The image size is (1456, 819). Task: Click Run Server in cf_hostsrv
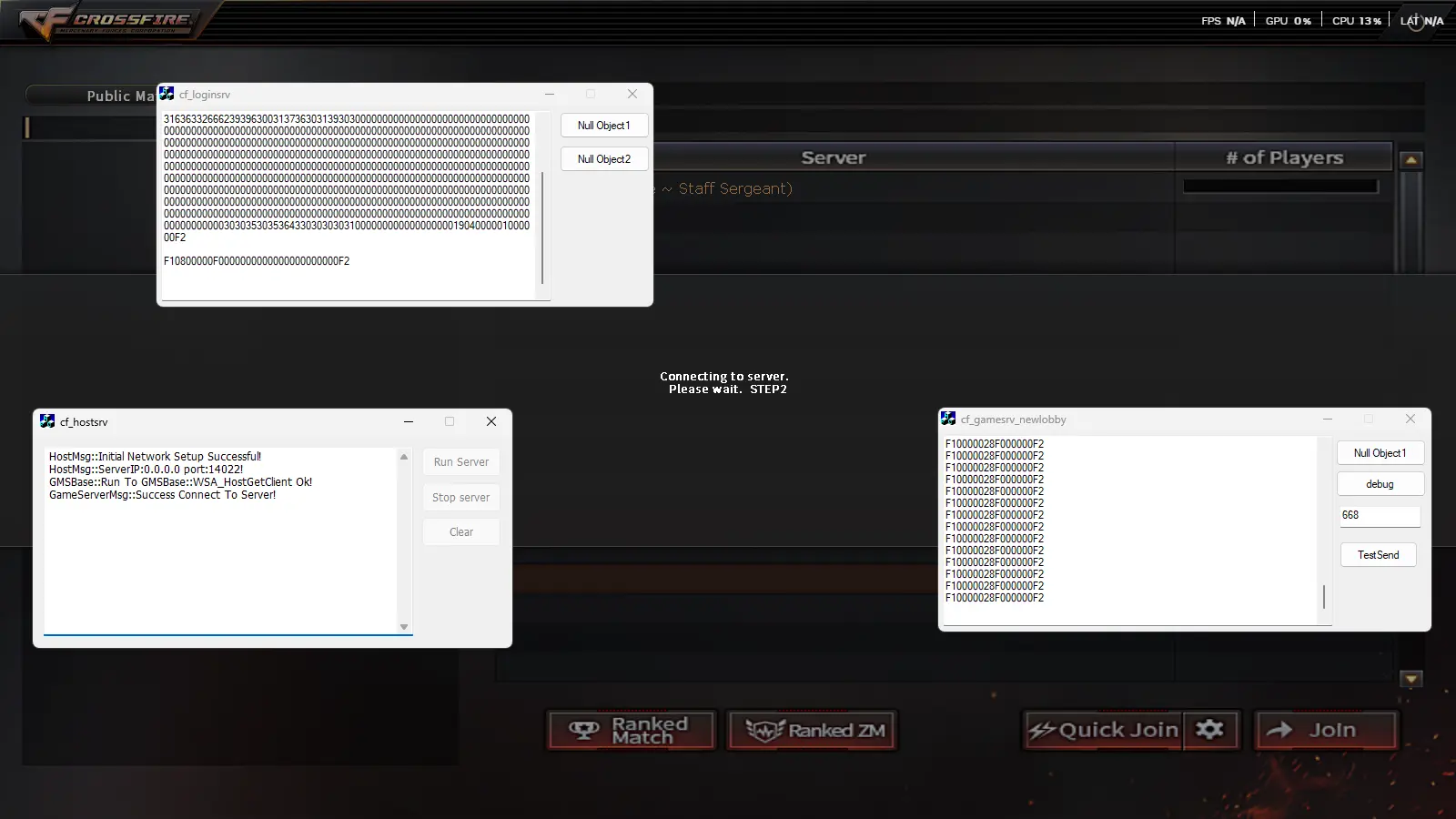[461, 462]
